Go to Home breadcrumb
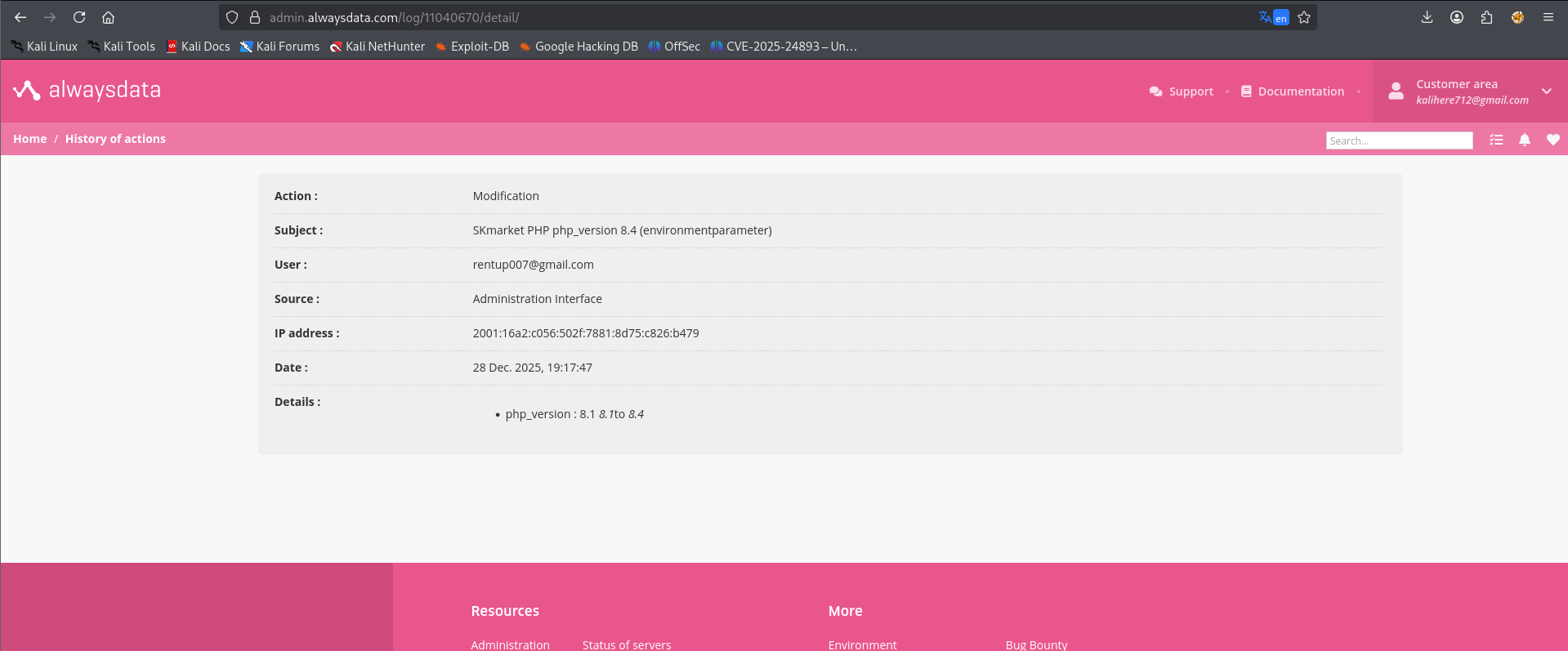The width and height of the screenshot is (1568, 651). (x=29, y=139)
